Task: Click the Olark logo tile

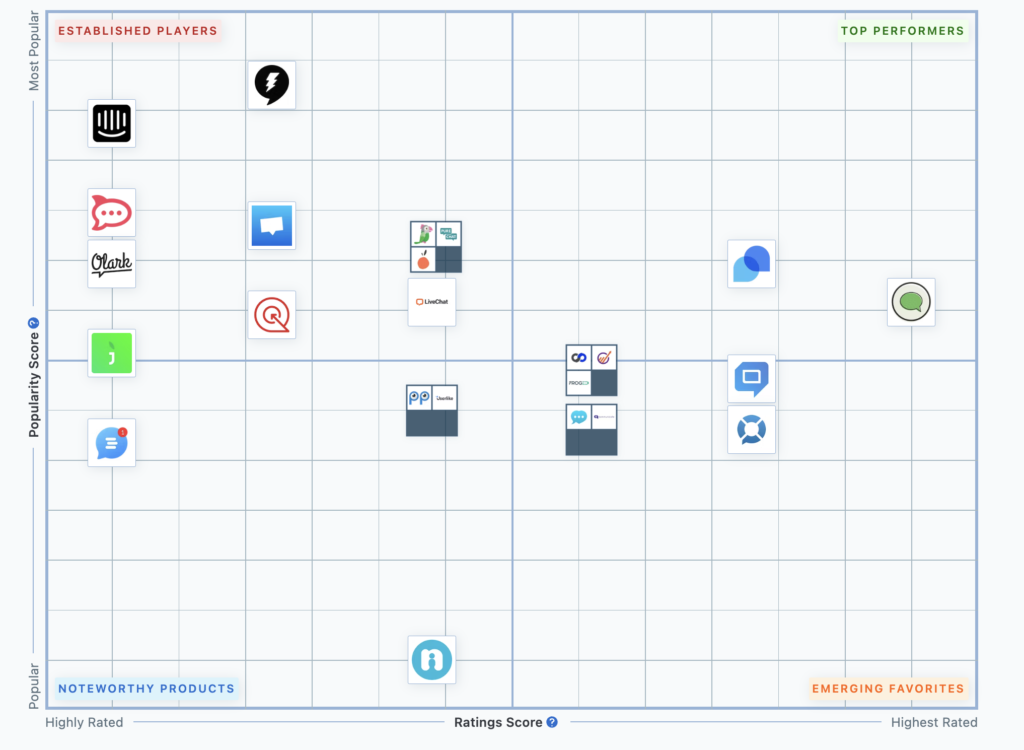Action: [112, 263]
